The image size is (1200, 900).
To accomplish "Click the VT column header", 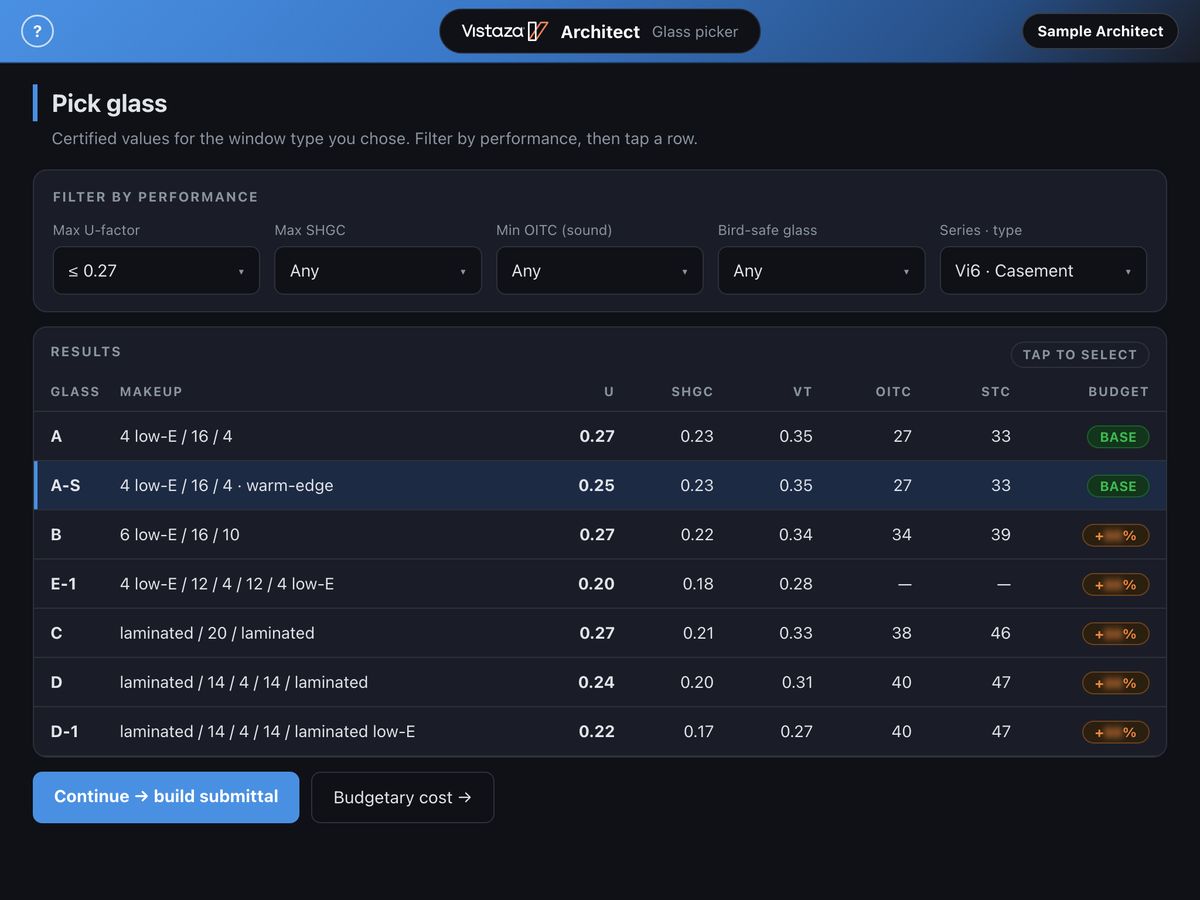I will point(803,392).
